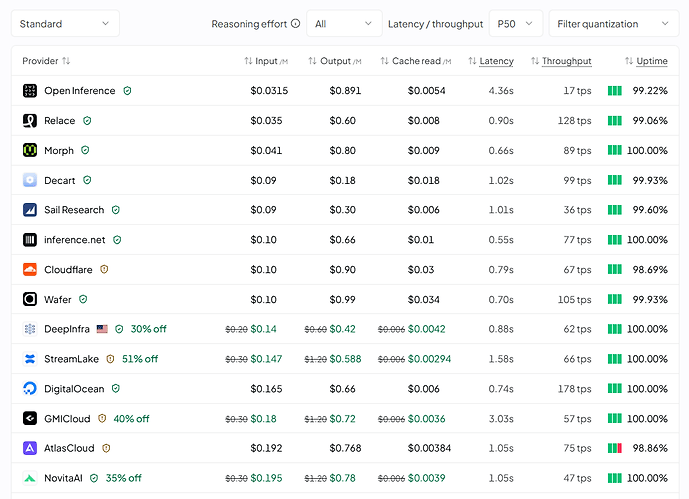Click the Cloudflare uptime bars

[x=615, y=269]
